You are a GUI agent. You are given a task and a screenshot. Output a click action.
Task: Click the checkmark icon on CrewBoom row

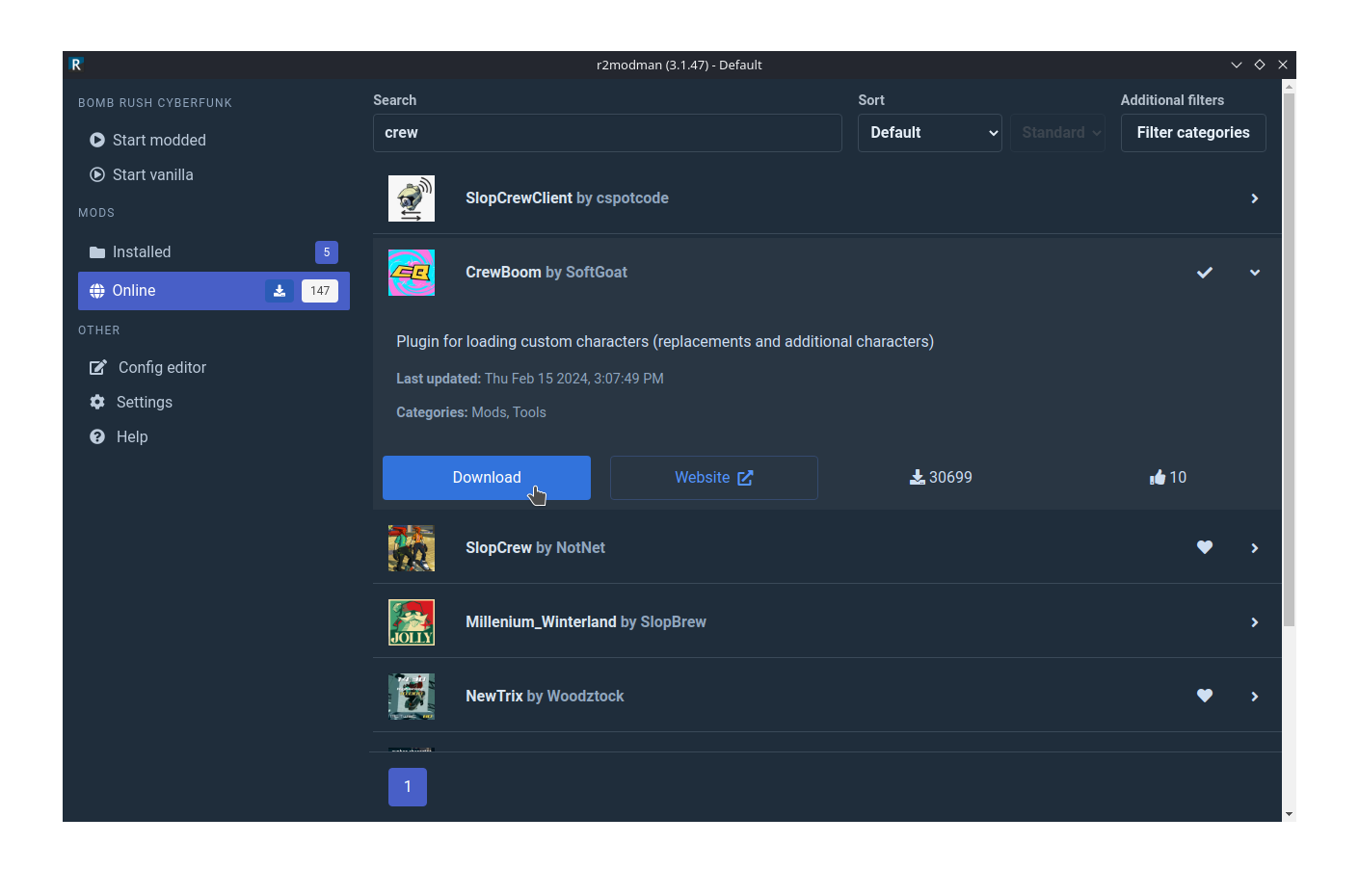[1205, 273]
